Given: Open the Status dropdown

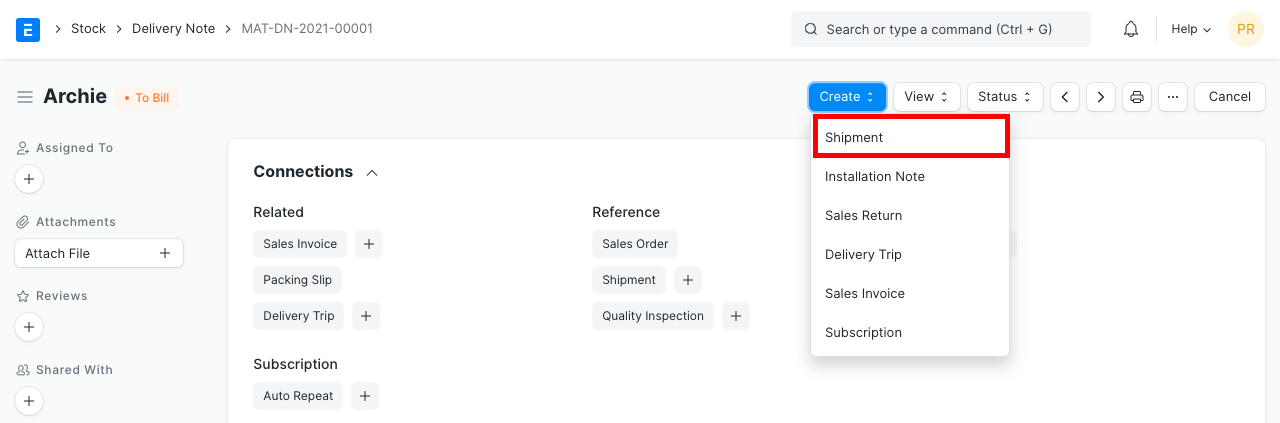Looking at the screenshot, I should 1004,97.
